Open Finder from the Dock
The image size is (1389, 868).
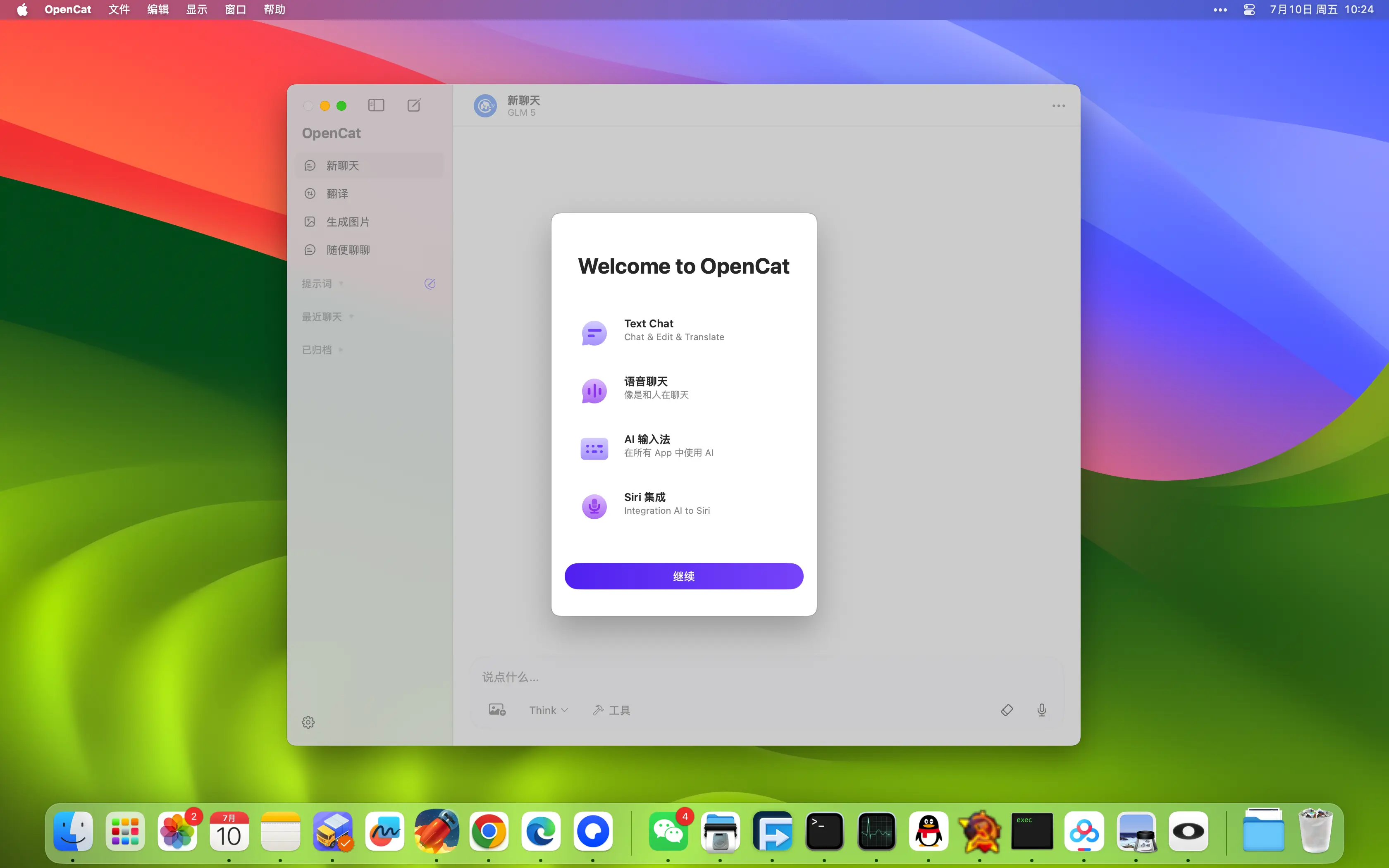73,831
